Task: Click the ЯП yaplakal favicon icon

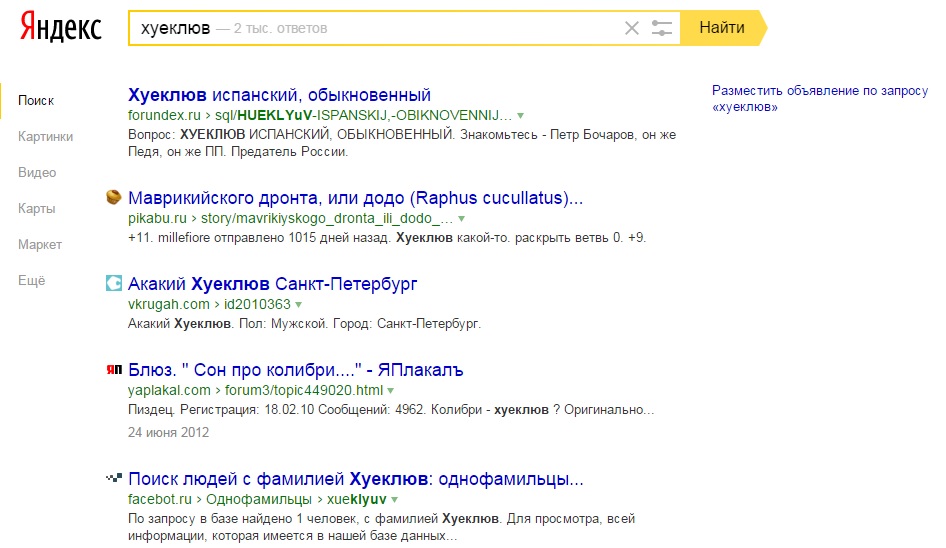Action: tap(113, 369)
